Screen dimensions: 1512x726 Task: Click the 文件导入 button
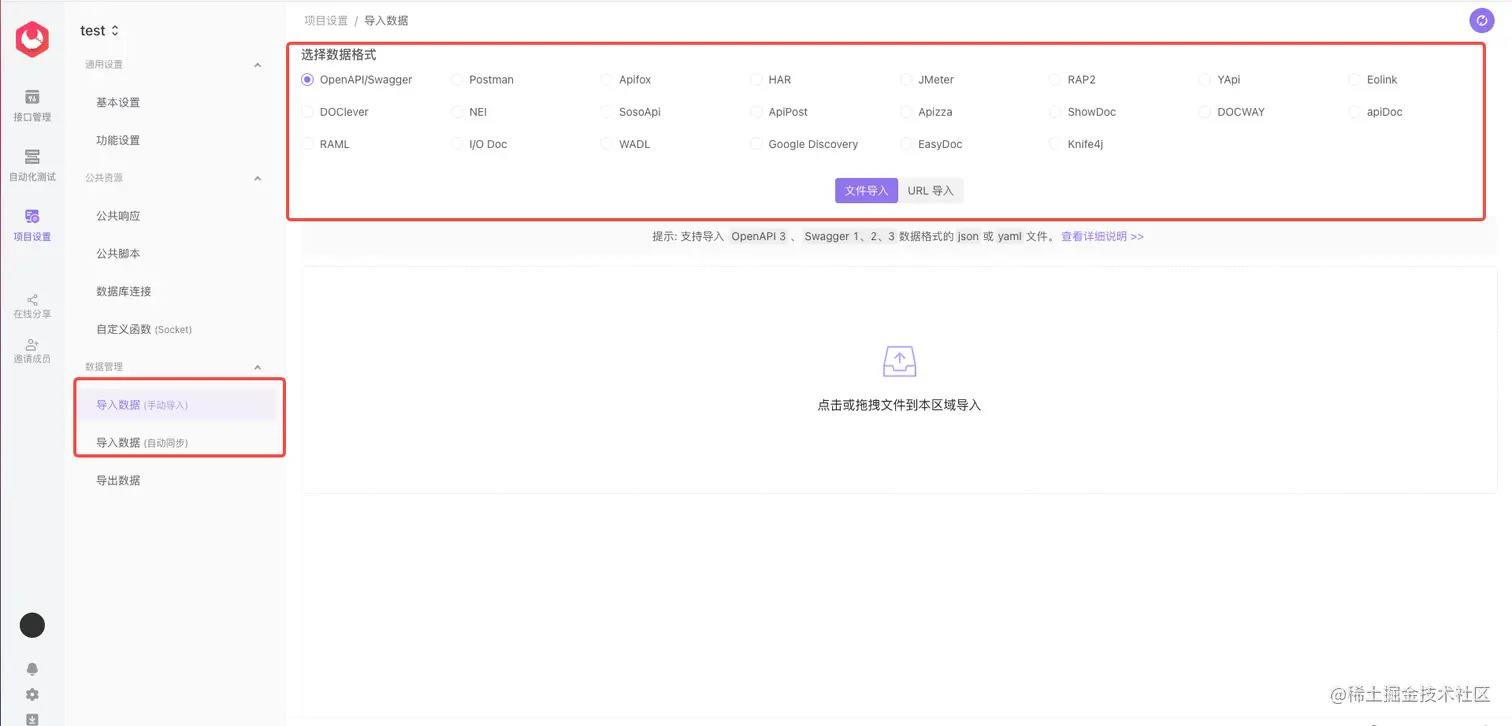click(866, 190)
